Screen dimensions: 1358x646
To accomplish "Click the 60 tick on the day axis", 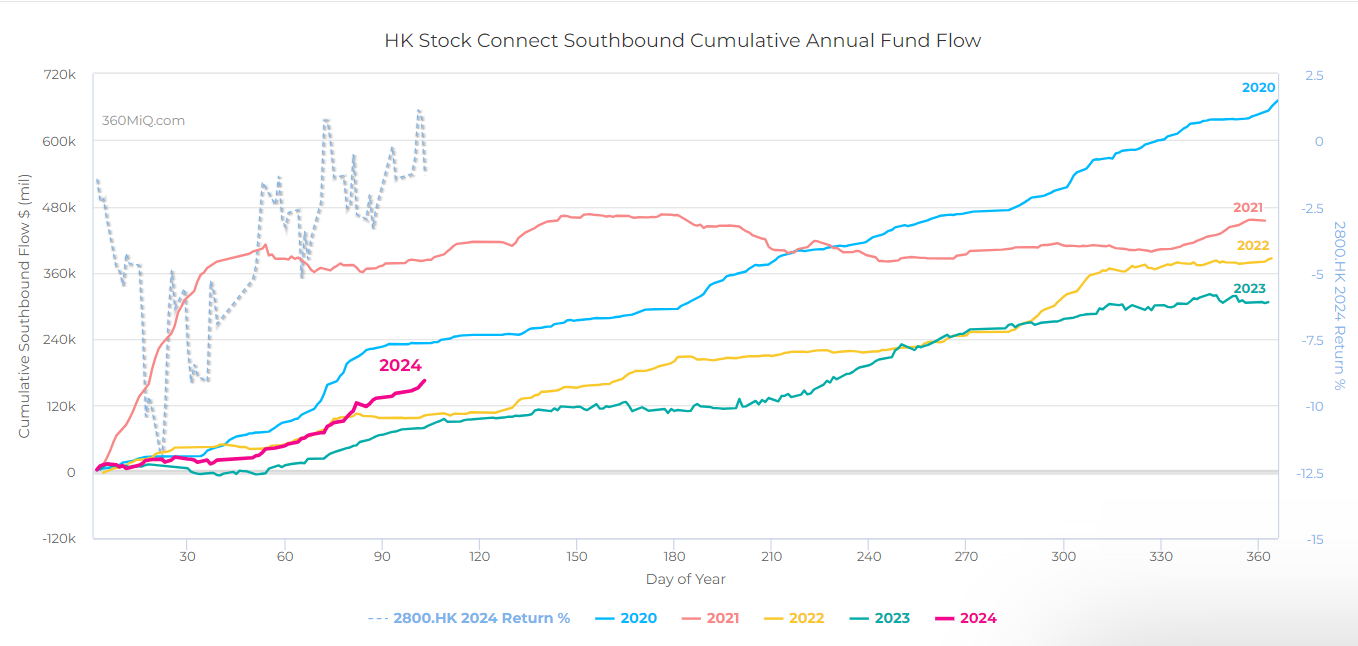I will coord(284,556).
